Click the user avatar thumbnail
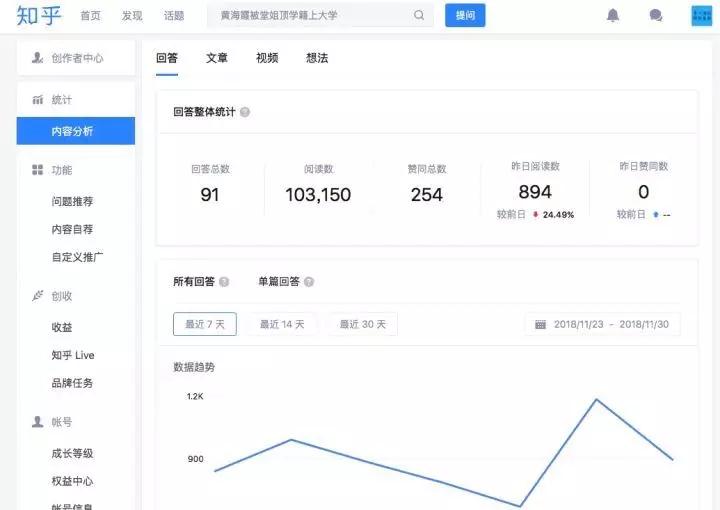The width and height of the screenshot is (720, 510). (x=702, y=16)
